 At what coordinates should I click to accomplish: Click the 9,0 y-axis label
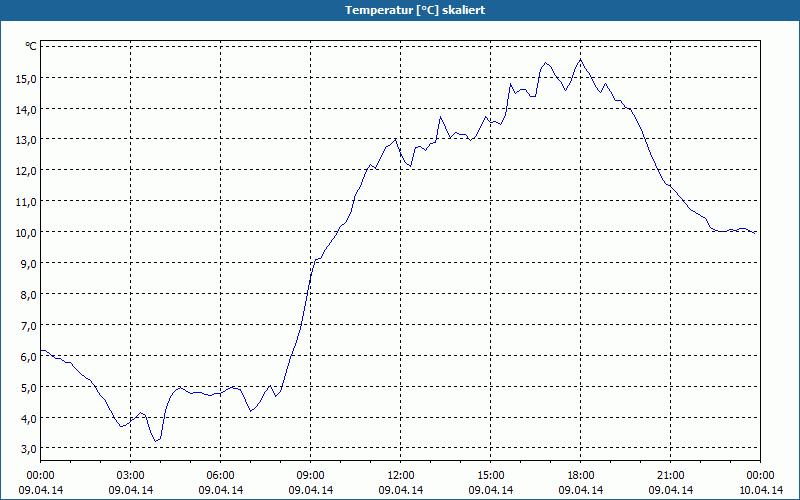click(x=30, y=263)
